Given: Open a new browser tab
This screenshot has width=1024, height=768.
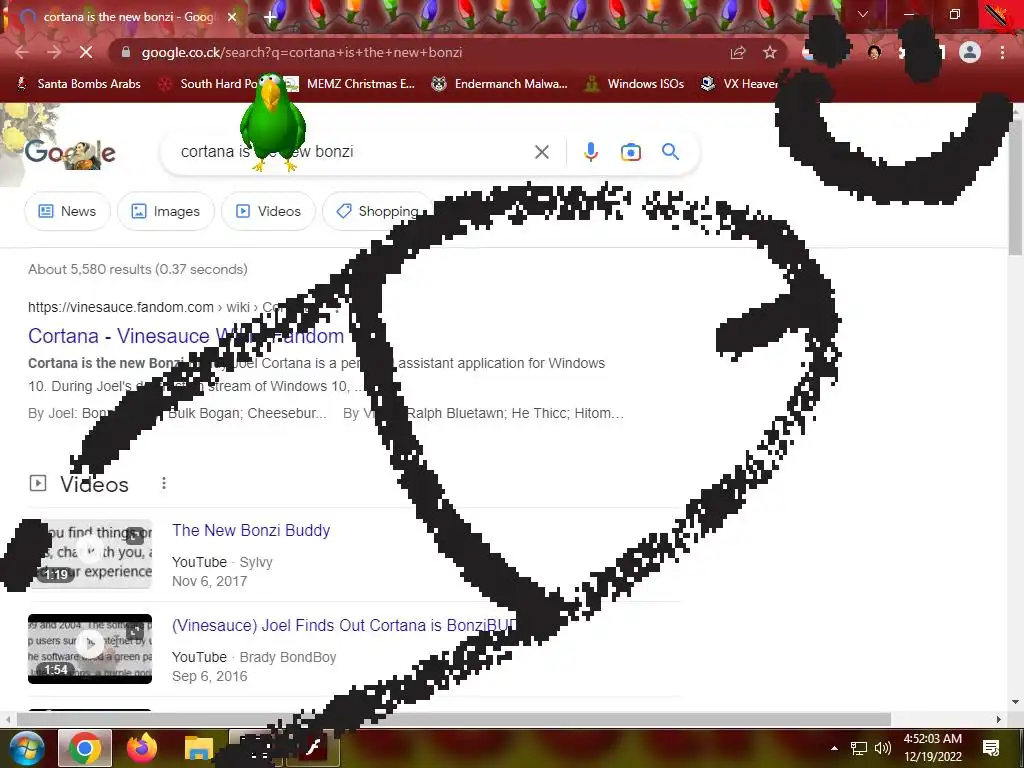Looking at the screenshot, I should [x=270, y=17].
